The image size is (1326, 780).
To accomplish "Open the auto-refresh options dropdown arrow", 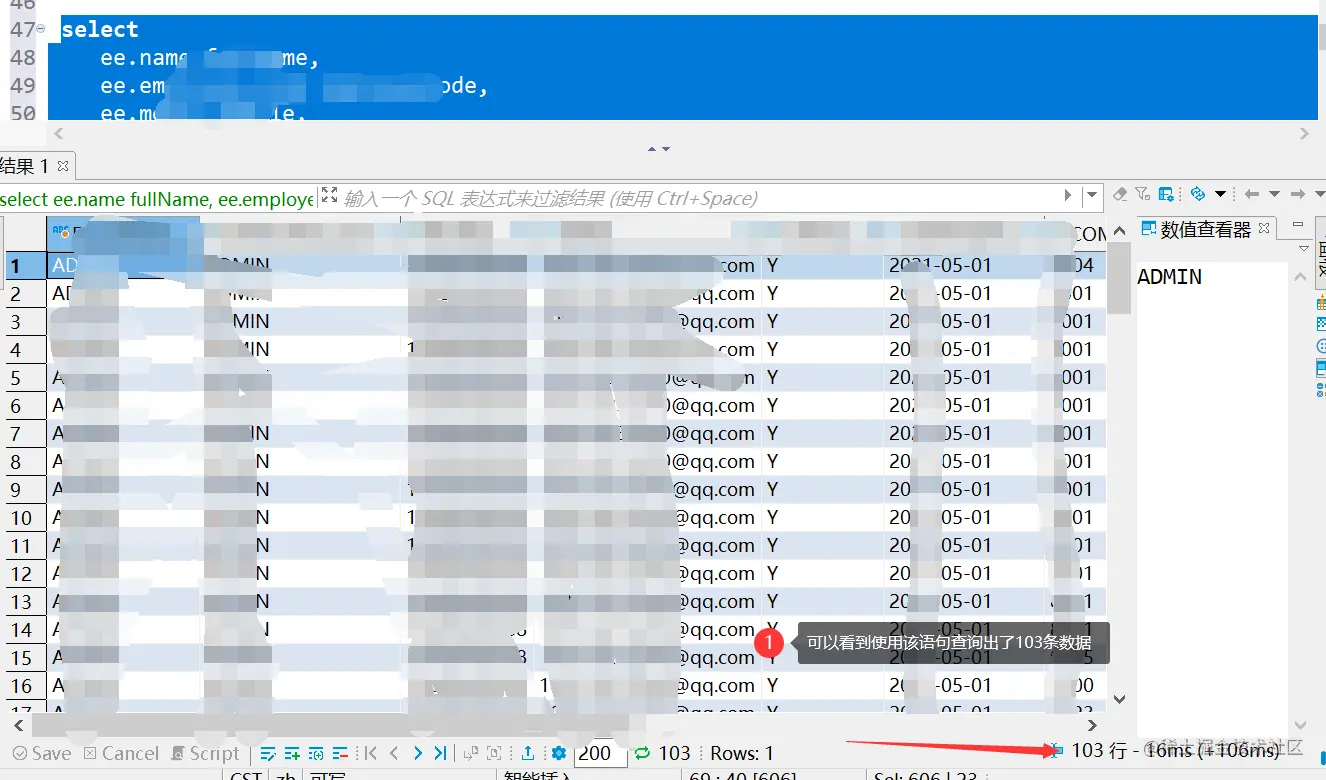I will (x=1220, y=194).
